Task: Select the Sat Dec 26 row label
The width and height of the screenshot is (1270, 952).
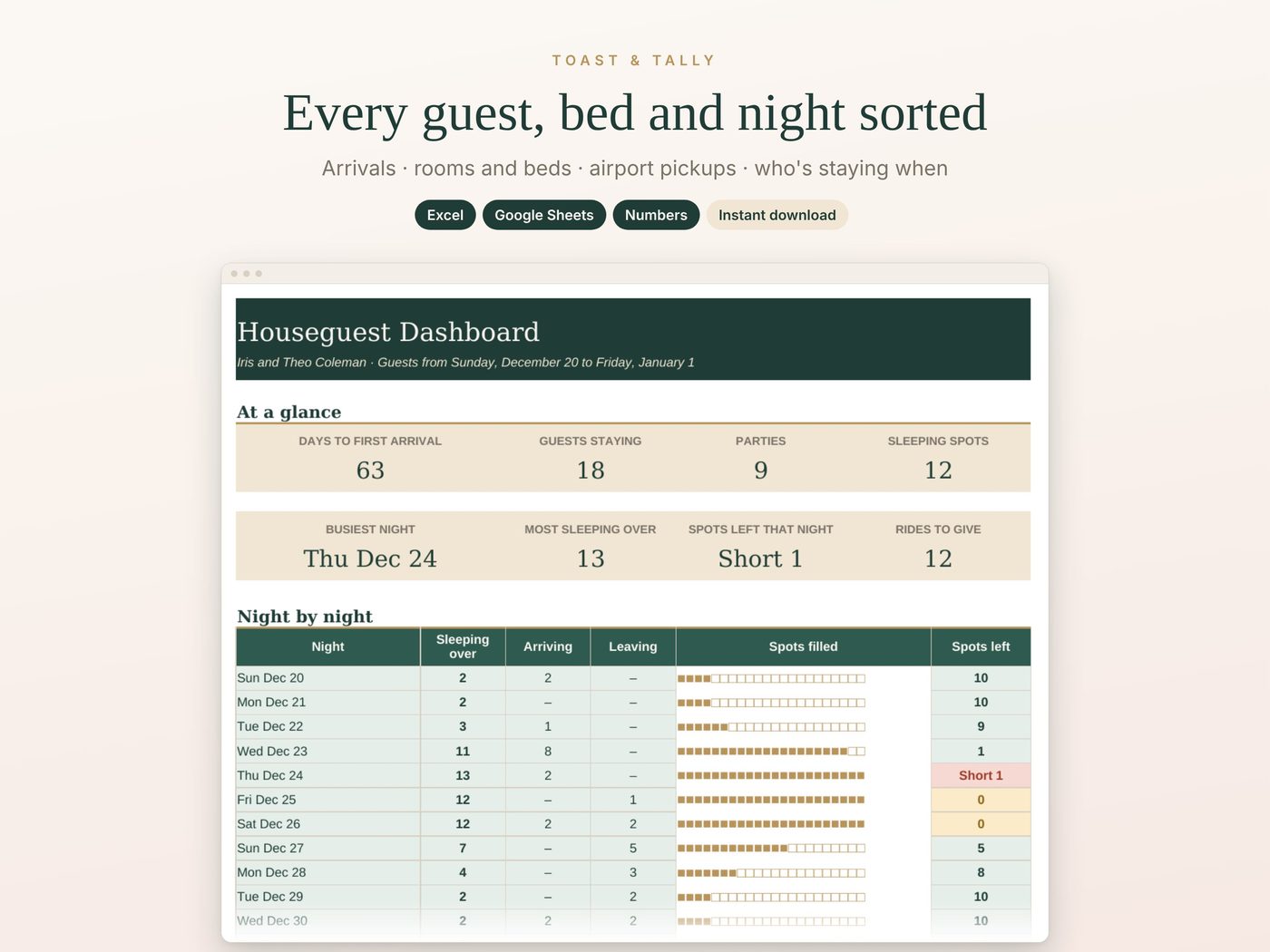Action: click(x=269, y=824)
